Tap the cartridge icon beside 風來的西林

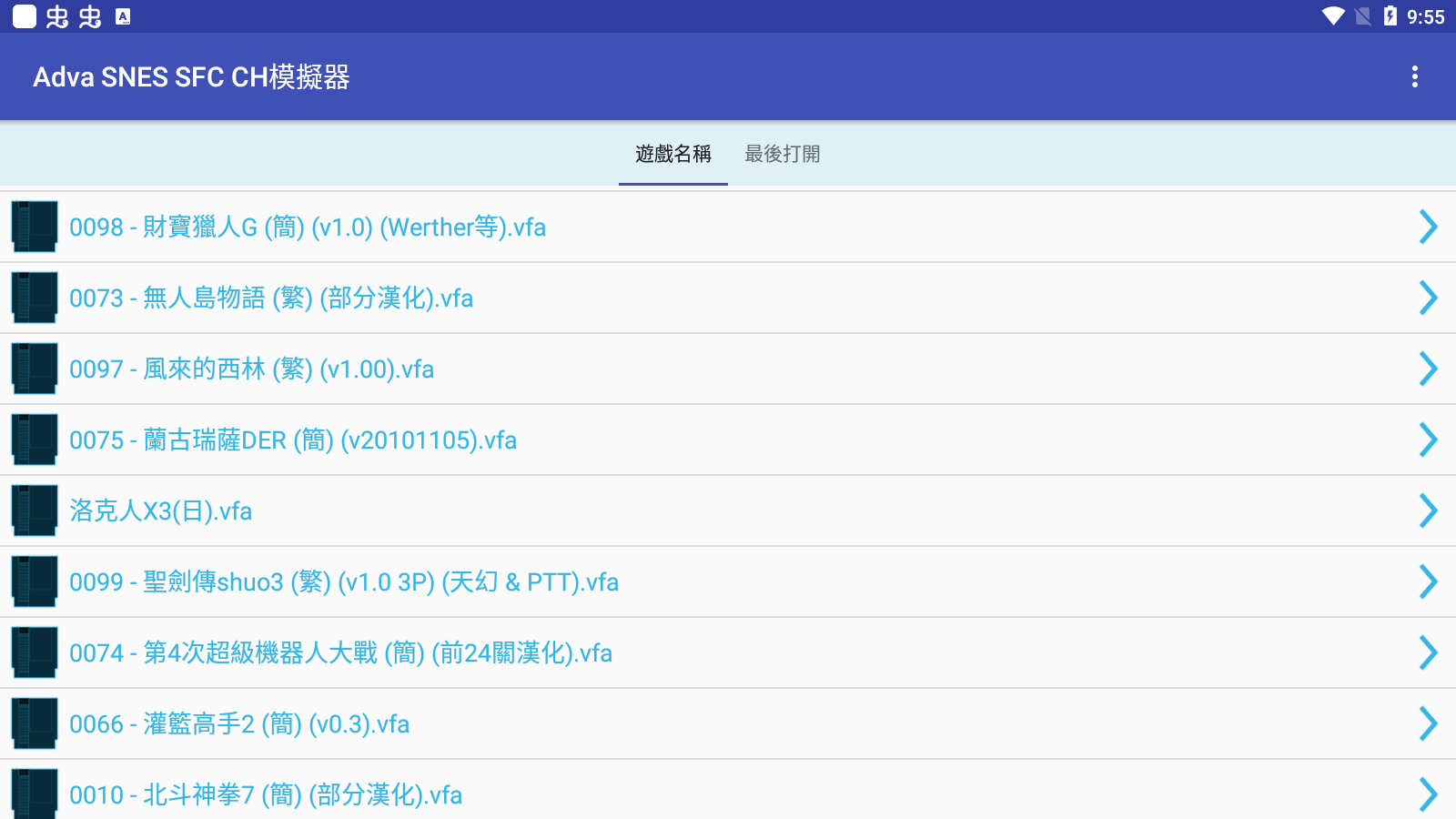coord(34,369)
